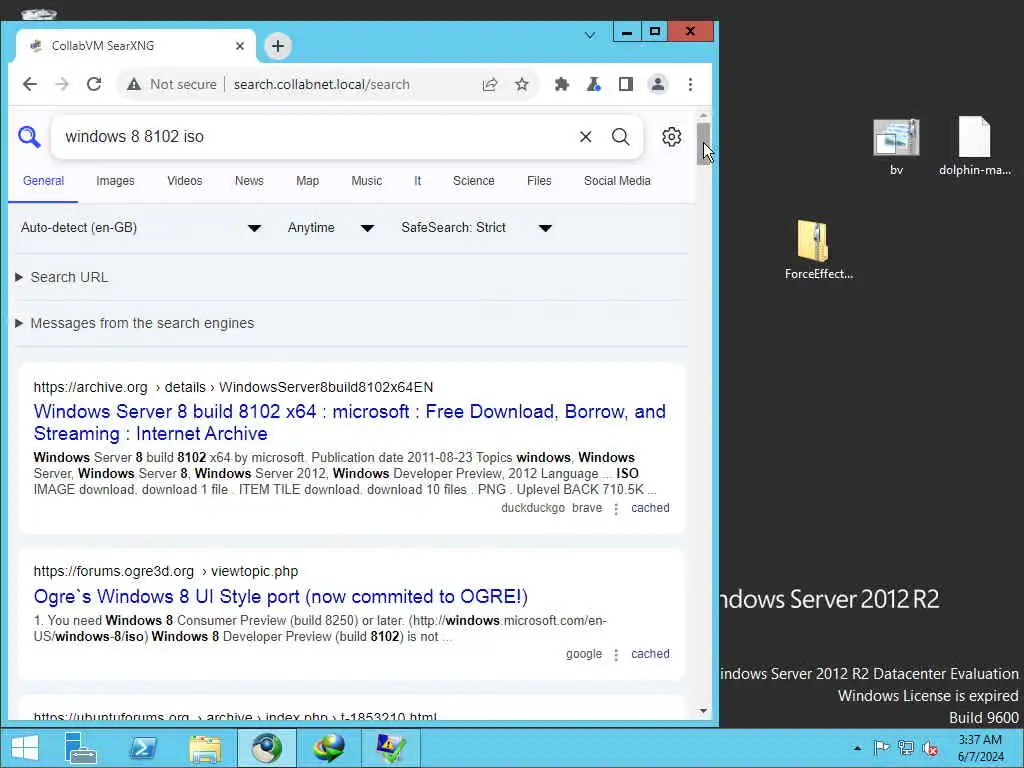This screenshot has height=768, width=1024.
Task: Switch to the Music tab
Action: click(366, 181)
